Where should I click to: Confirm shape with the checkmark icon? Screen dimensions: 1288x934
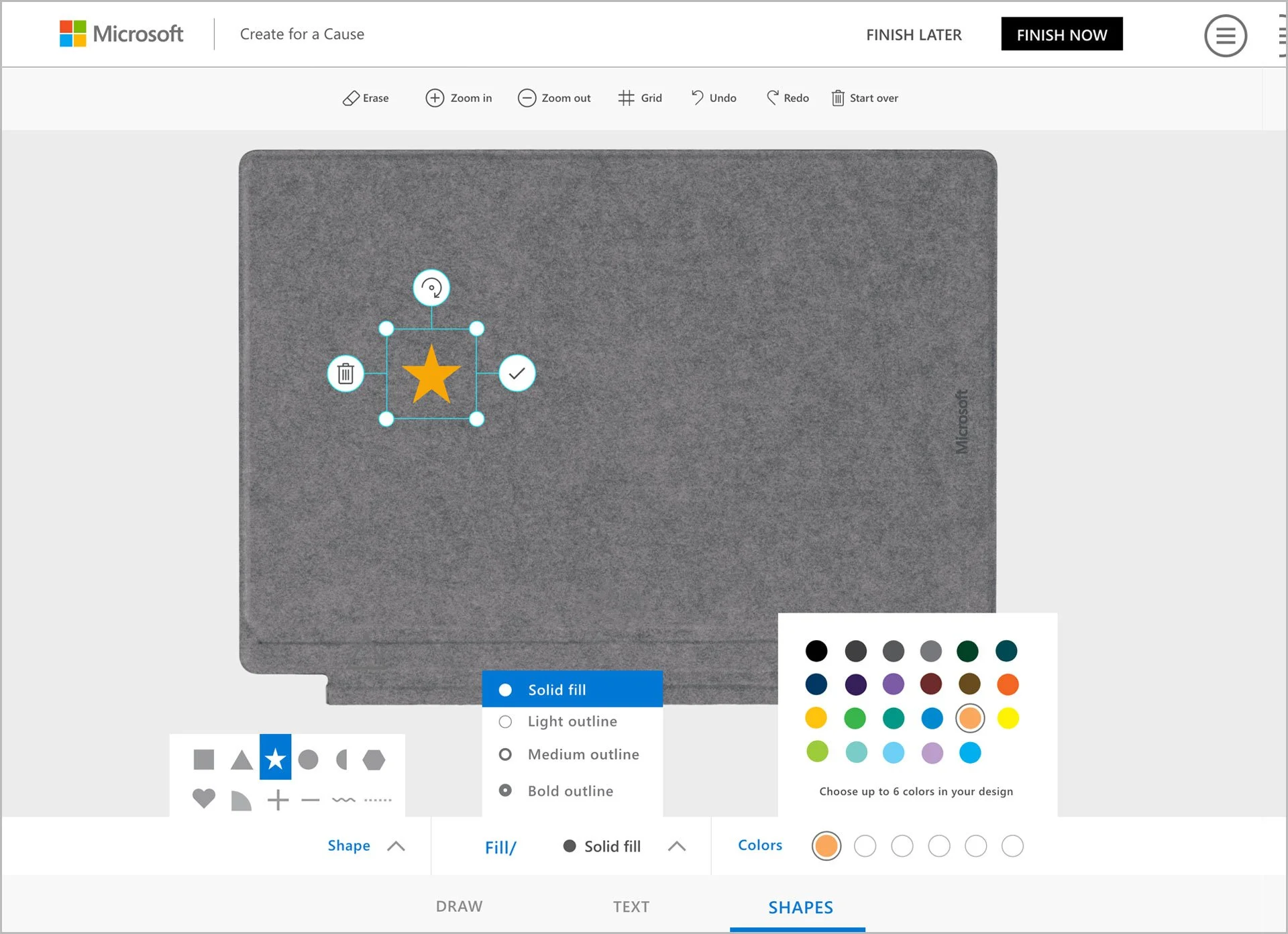[517, 373]
